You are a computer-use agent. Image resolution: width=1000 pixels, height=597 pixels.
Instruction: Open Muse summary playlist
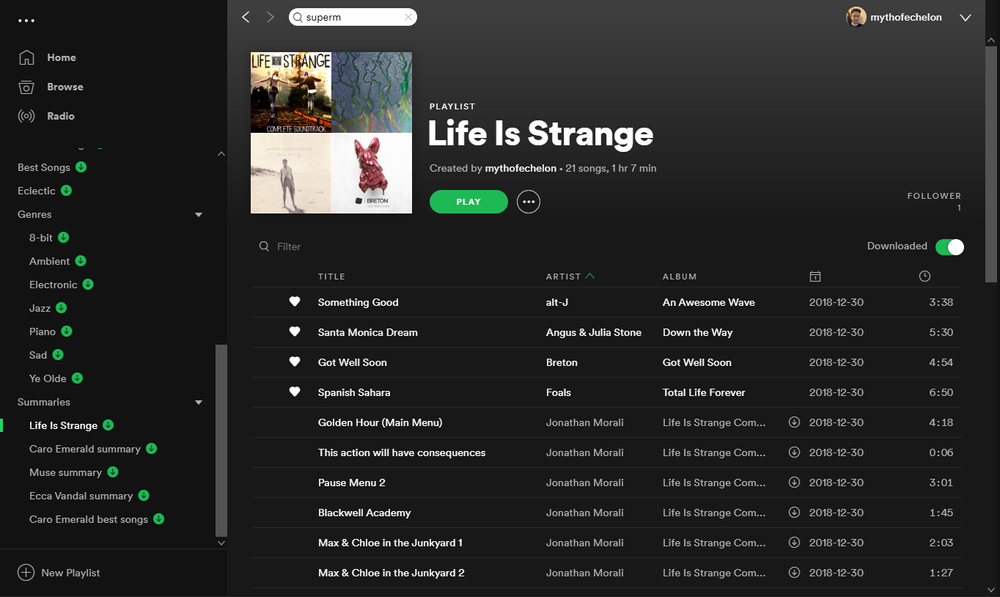coord(65,473)
